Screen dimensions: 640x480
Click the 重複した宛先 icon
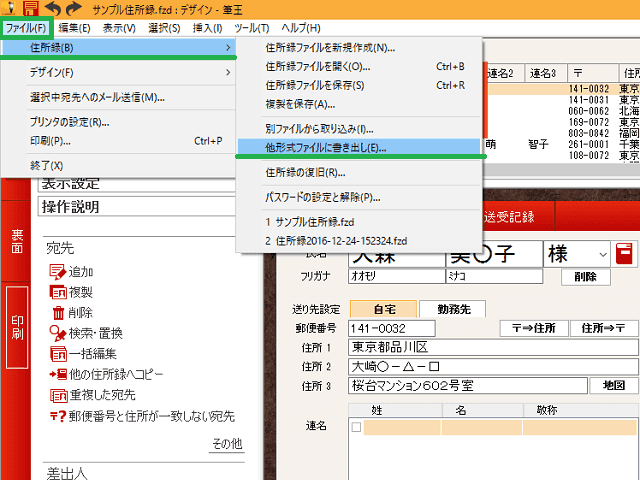click(58, 395)
